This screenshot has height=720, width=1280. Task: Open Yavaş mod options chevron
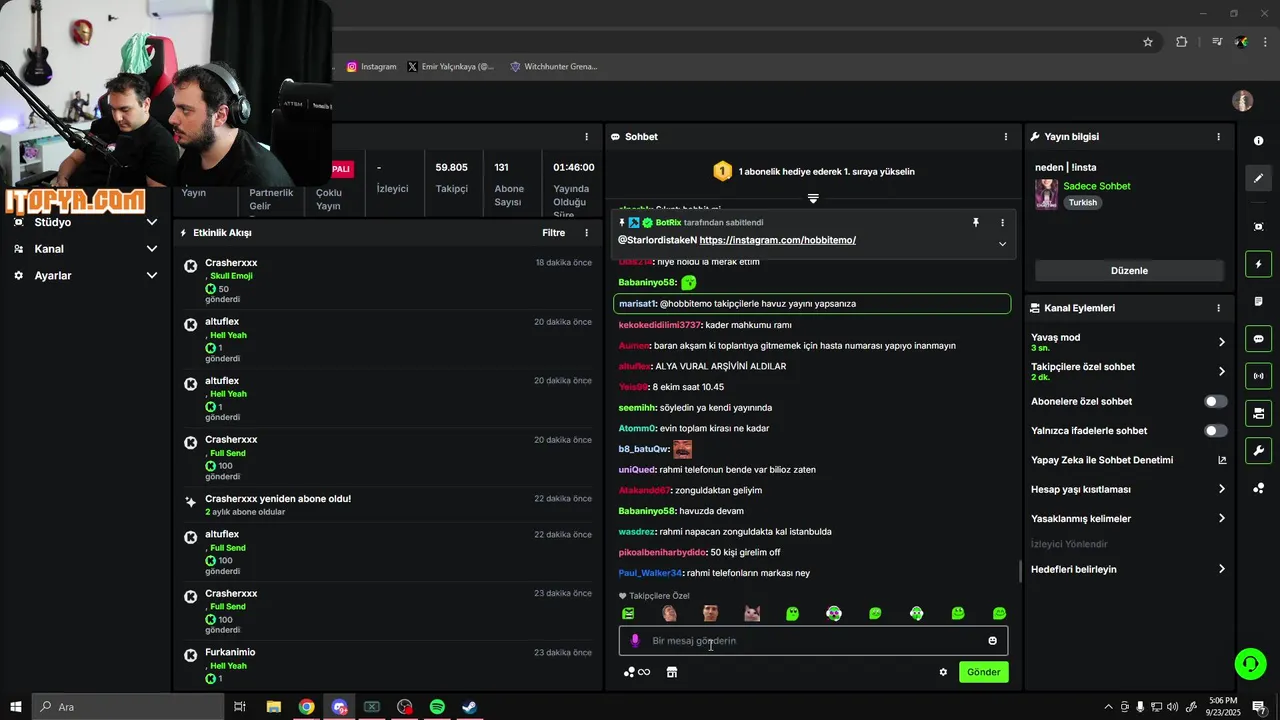click(1221, 342)
